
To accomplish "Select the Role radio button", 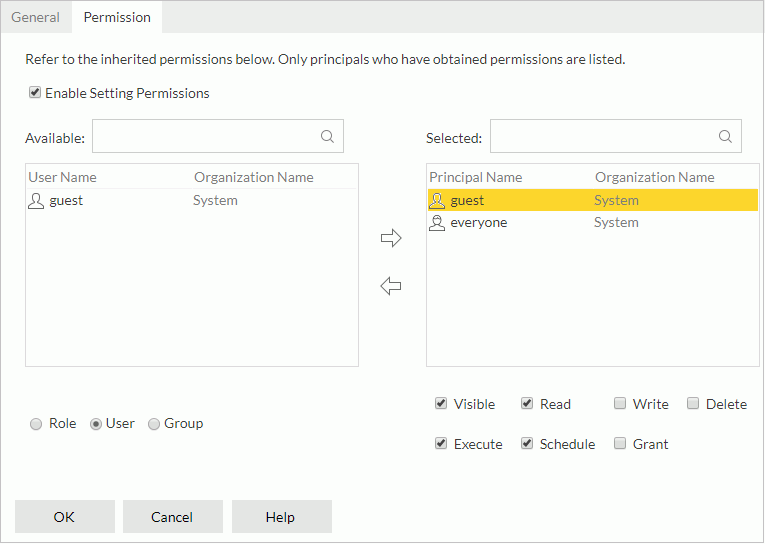I will (x=36, y=424).
